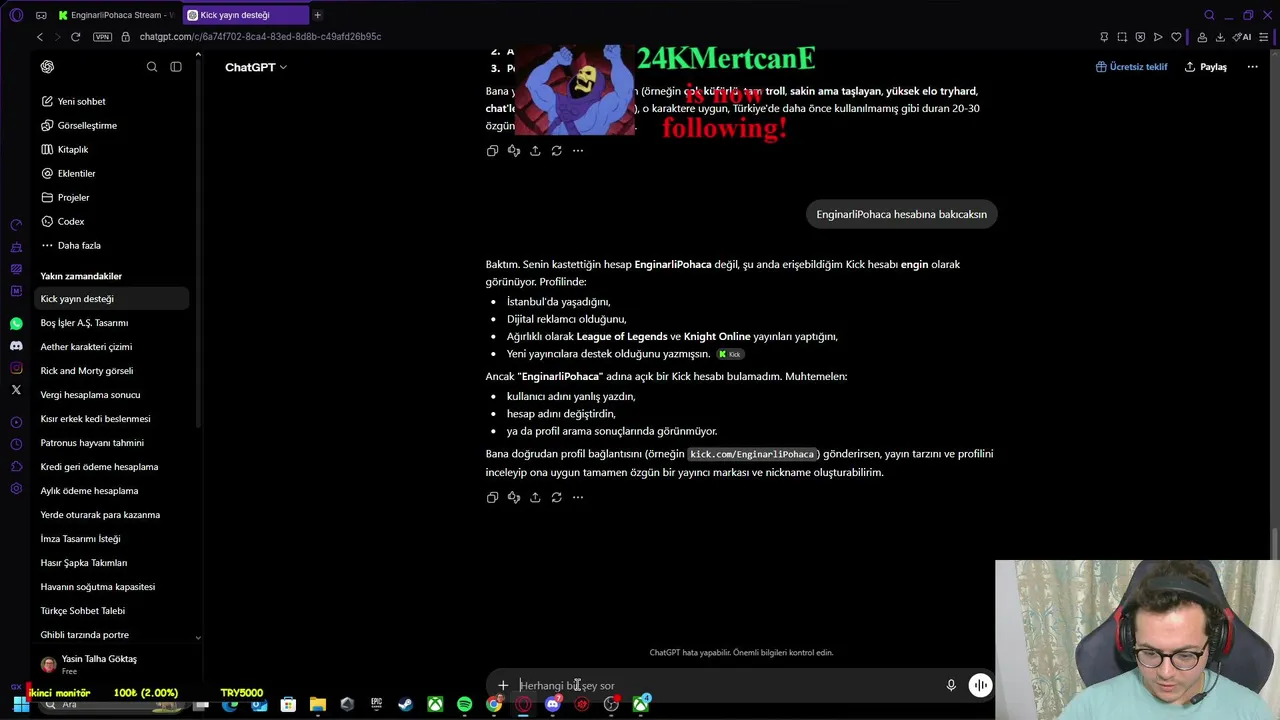Image resolution: width=1280 pixels, height=720 pixels.
Task: Open the ad blocker shield icon
Action: 1140,37
